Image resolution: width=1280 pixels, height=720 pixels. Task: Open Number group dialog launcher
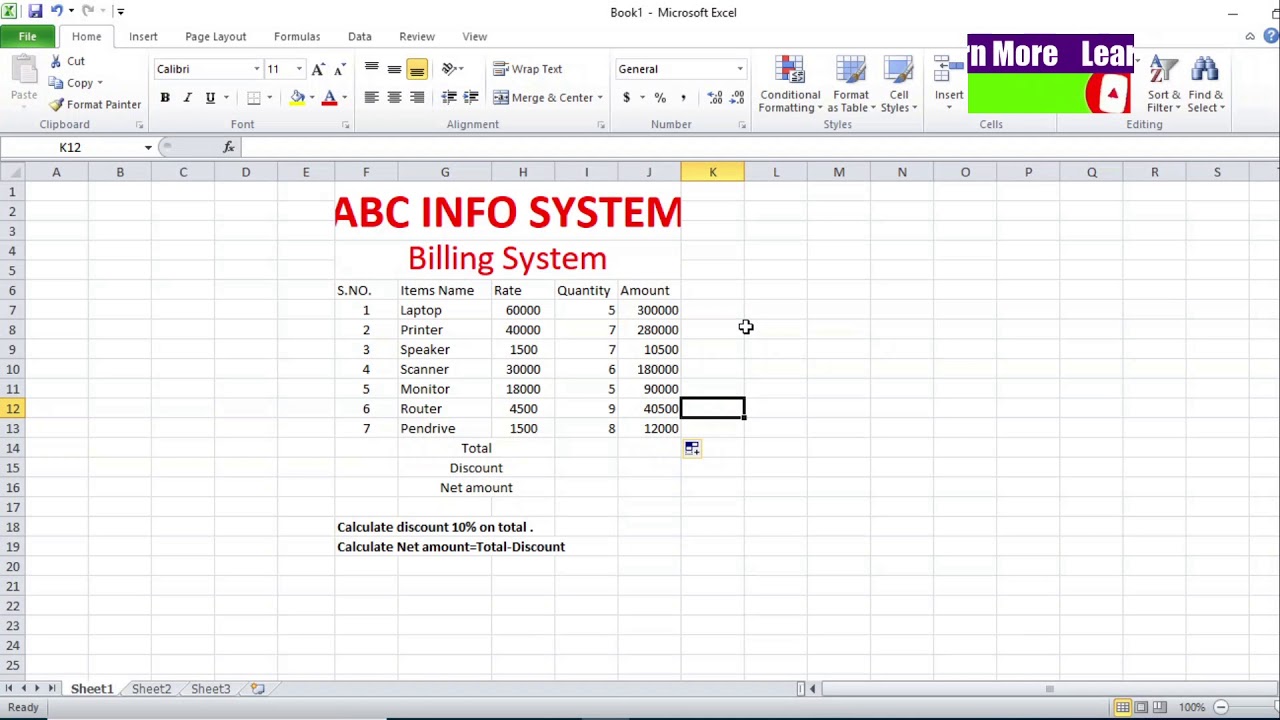[742, 125]
